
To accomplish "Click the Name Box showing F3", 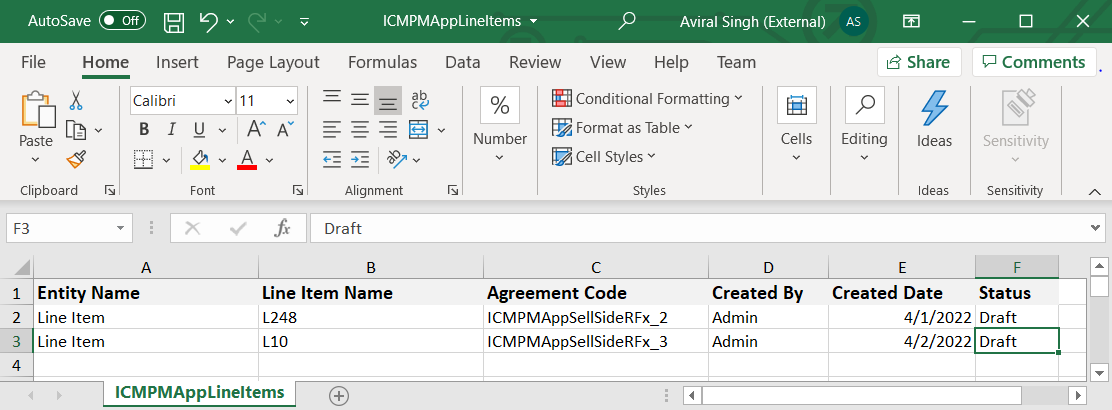I will click(x=60, y=228).
